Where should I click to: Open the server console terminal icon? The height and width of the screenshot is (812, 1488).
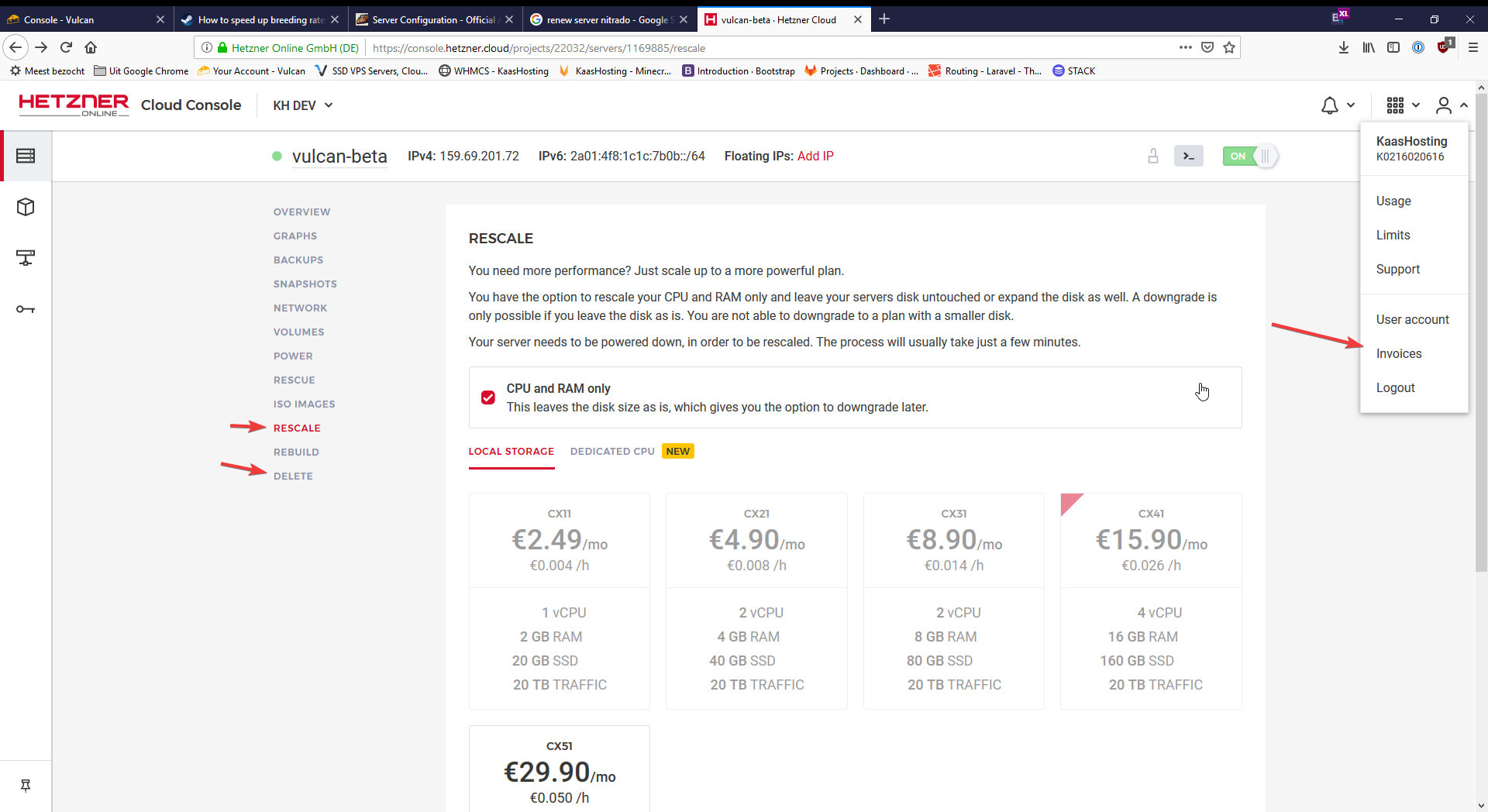point(1188,156)
